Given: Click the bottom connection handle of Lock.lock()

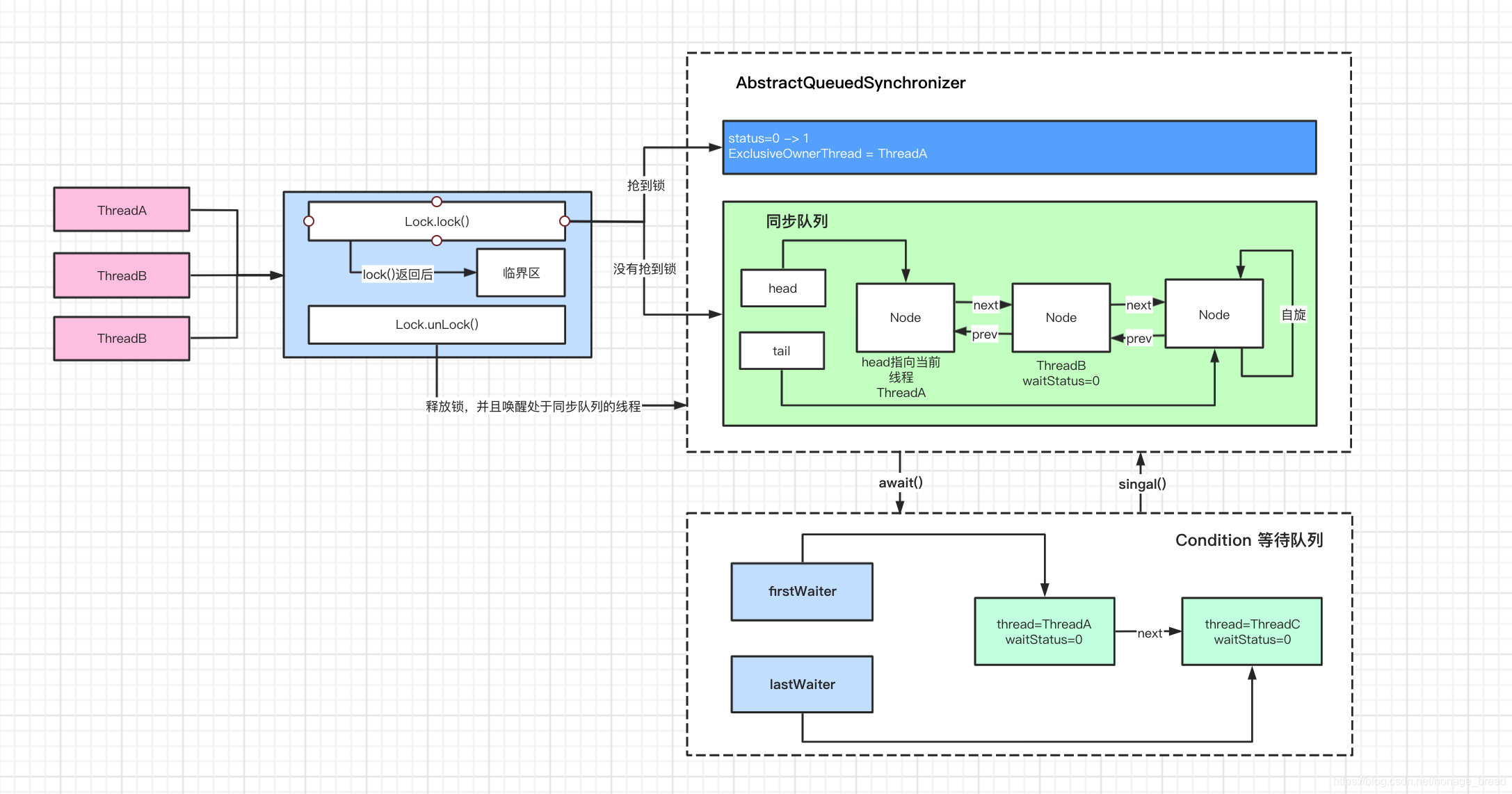Looking at the screenshot, I should tap(437, 241).
